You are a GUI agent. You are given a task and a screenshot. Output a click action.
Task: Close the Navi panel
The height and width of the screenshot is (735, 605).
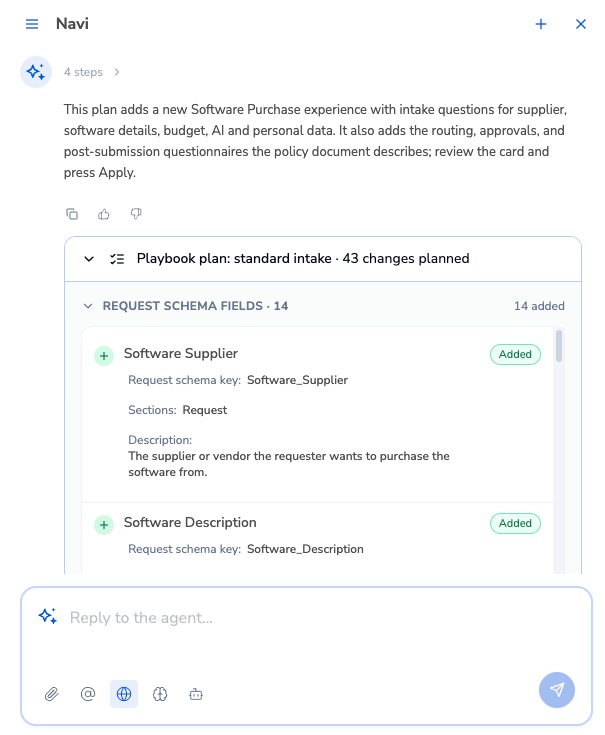(x=581, y=24)
